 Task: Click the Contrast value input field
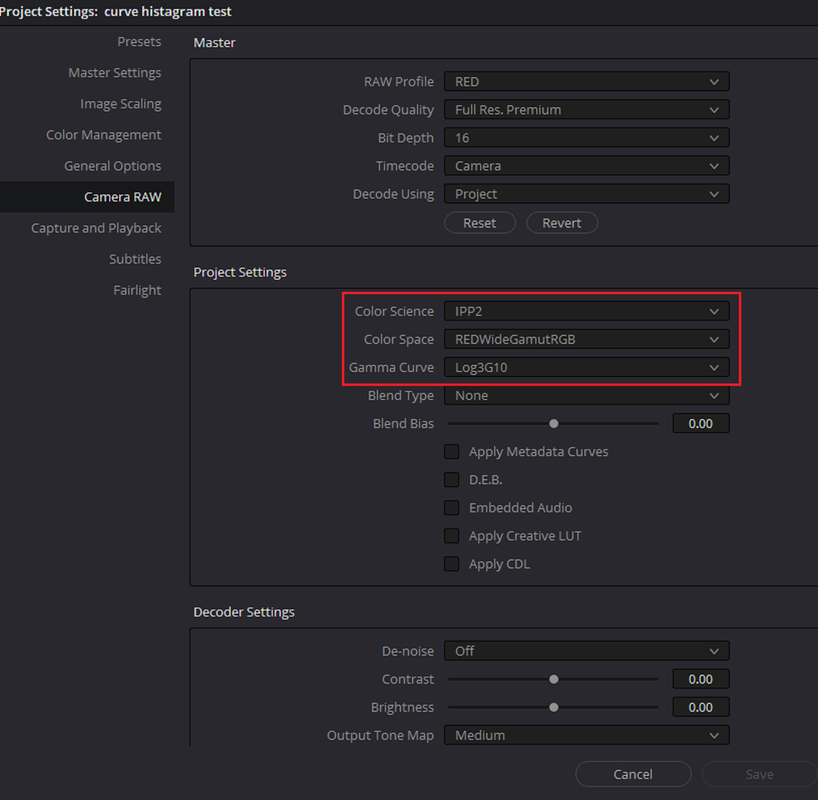click(701, 679)
